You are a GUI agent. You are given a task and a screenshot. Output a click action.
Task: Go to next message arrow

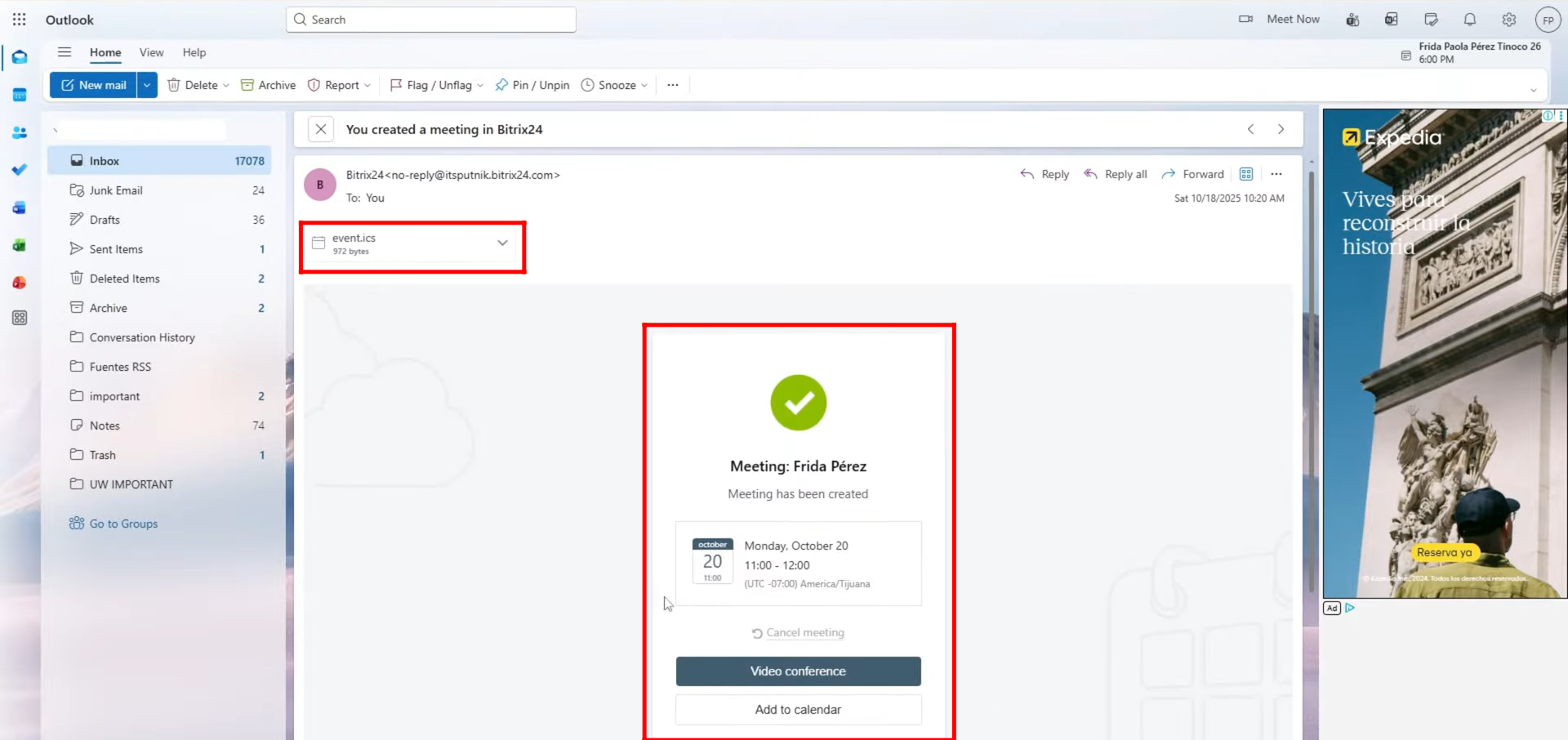(1281, 129)
